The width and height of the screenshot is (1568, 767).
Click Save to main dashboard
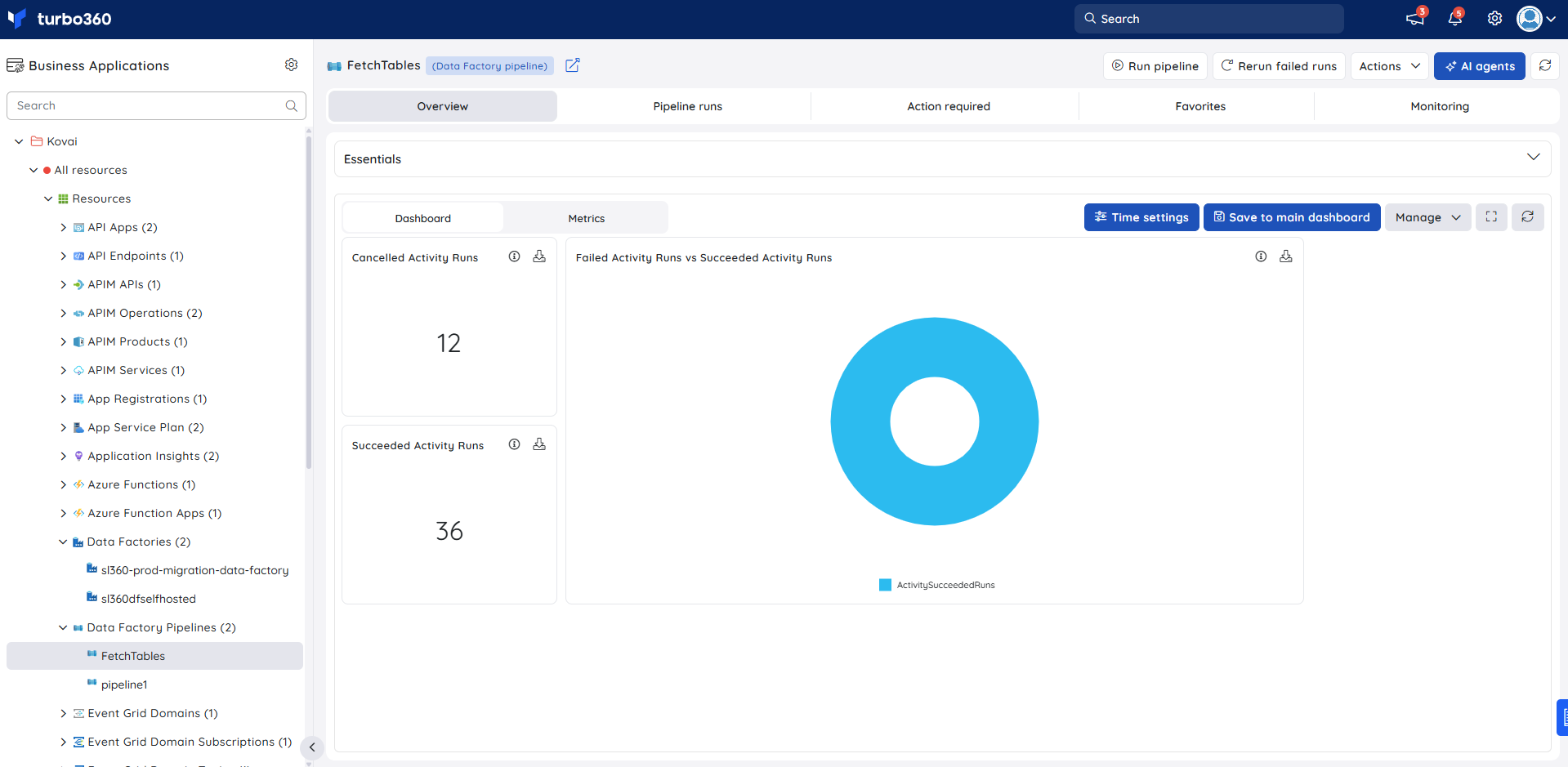pyautogui.click(x=1292, y=217)
